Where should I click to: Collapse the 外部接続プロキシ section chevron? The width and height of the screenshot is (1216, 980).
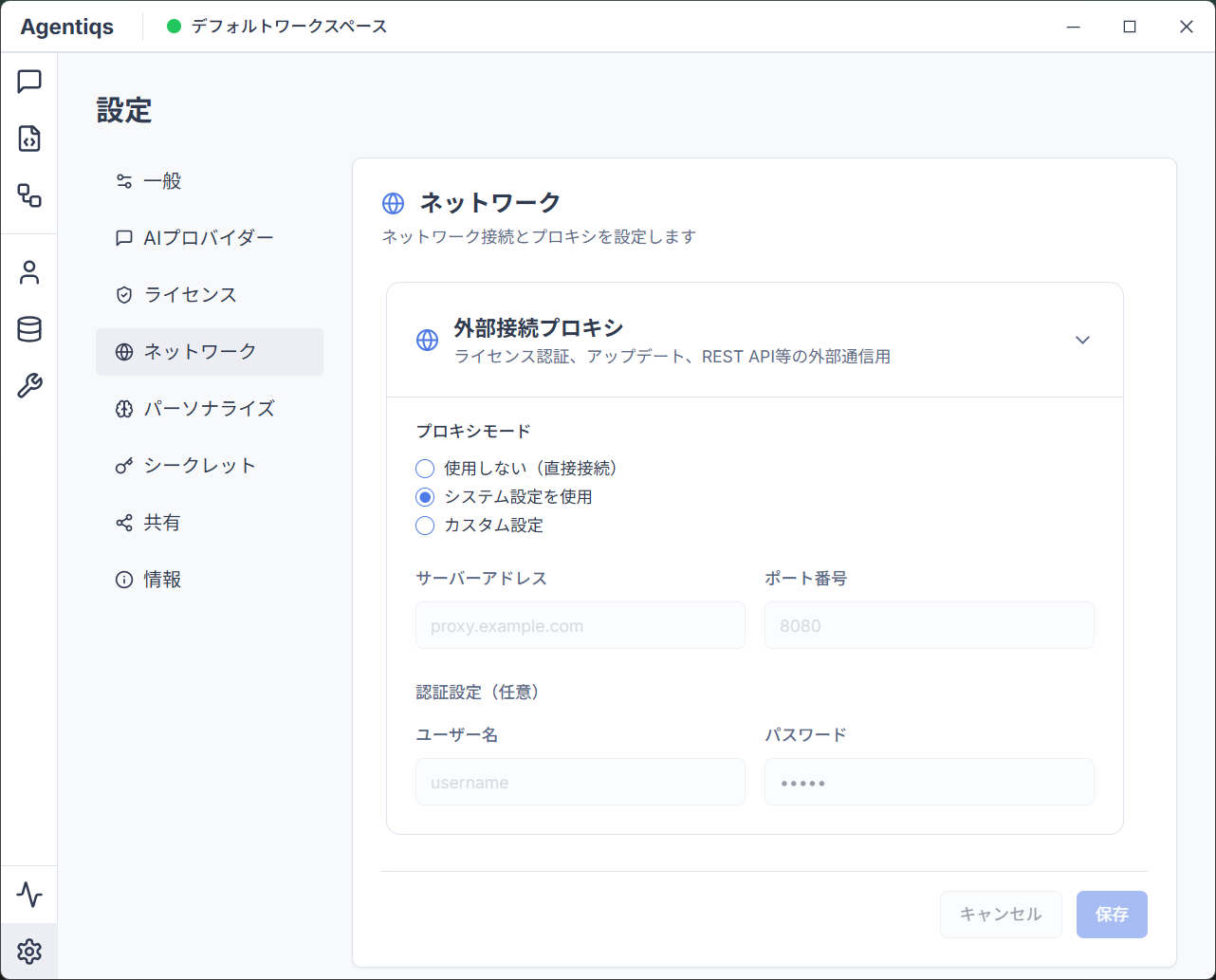click(x=1082, y=341)
